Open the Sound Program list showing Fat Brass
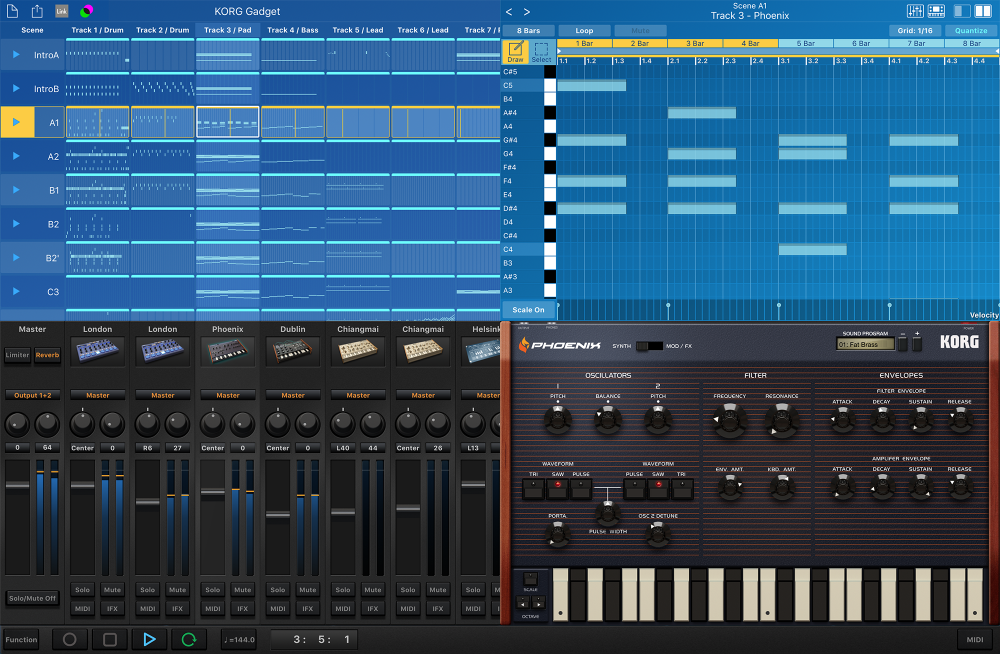Viewport: 1000px width, 654px height. coord(865,345)
